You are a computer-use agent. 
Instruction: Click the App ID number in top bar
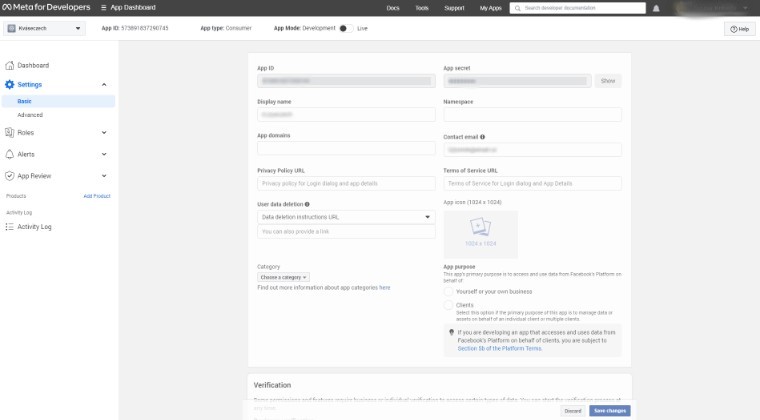(144, 29)
